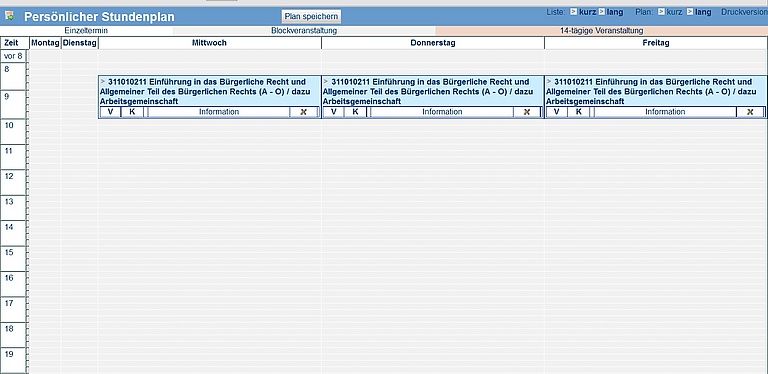The image size is (768, 374).
Task: Open Information for Freitag course
Action: (x=665, y=112)
